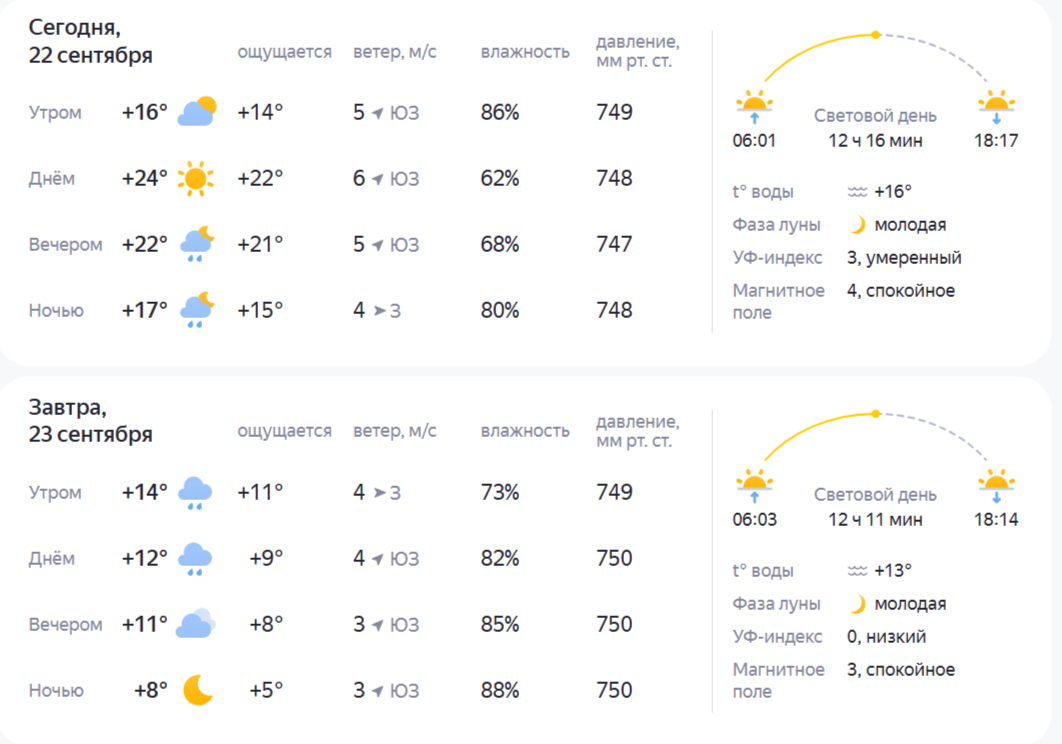The width and height of the screenshot is (1062, 744).
Task: Click today's Световой день 12 ч 16 мин text
Action: [x=875, y=128]
